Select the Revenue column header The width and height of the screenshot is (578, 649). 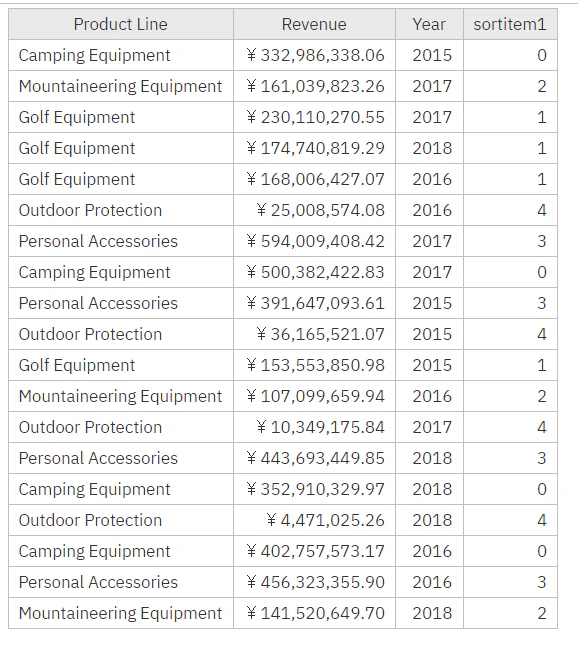[314, 24]
